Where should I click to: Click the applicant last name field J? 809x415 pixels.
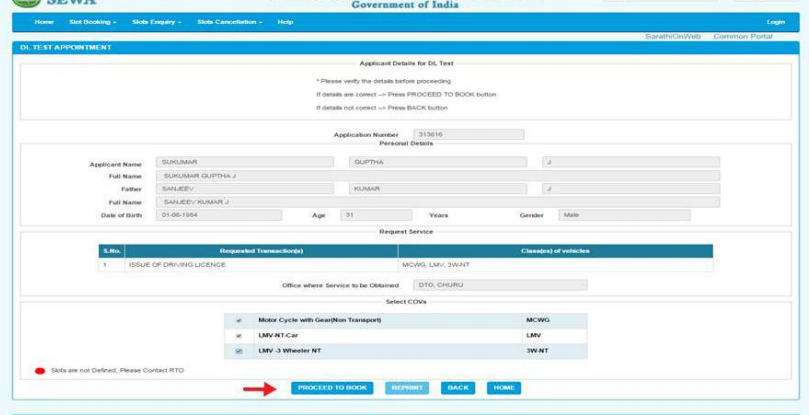coord(631,162)
